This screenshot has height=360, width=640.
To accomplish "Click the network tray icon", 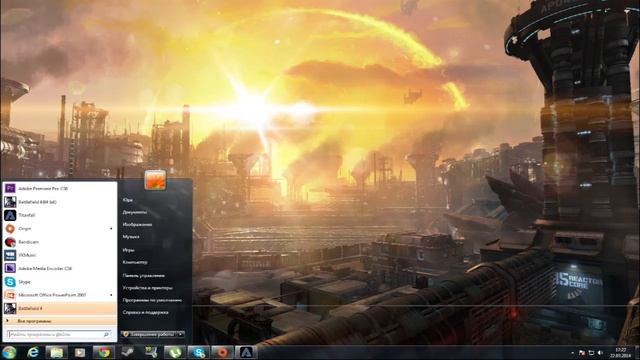I will pos(591,353).
